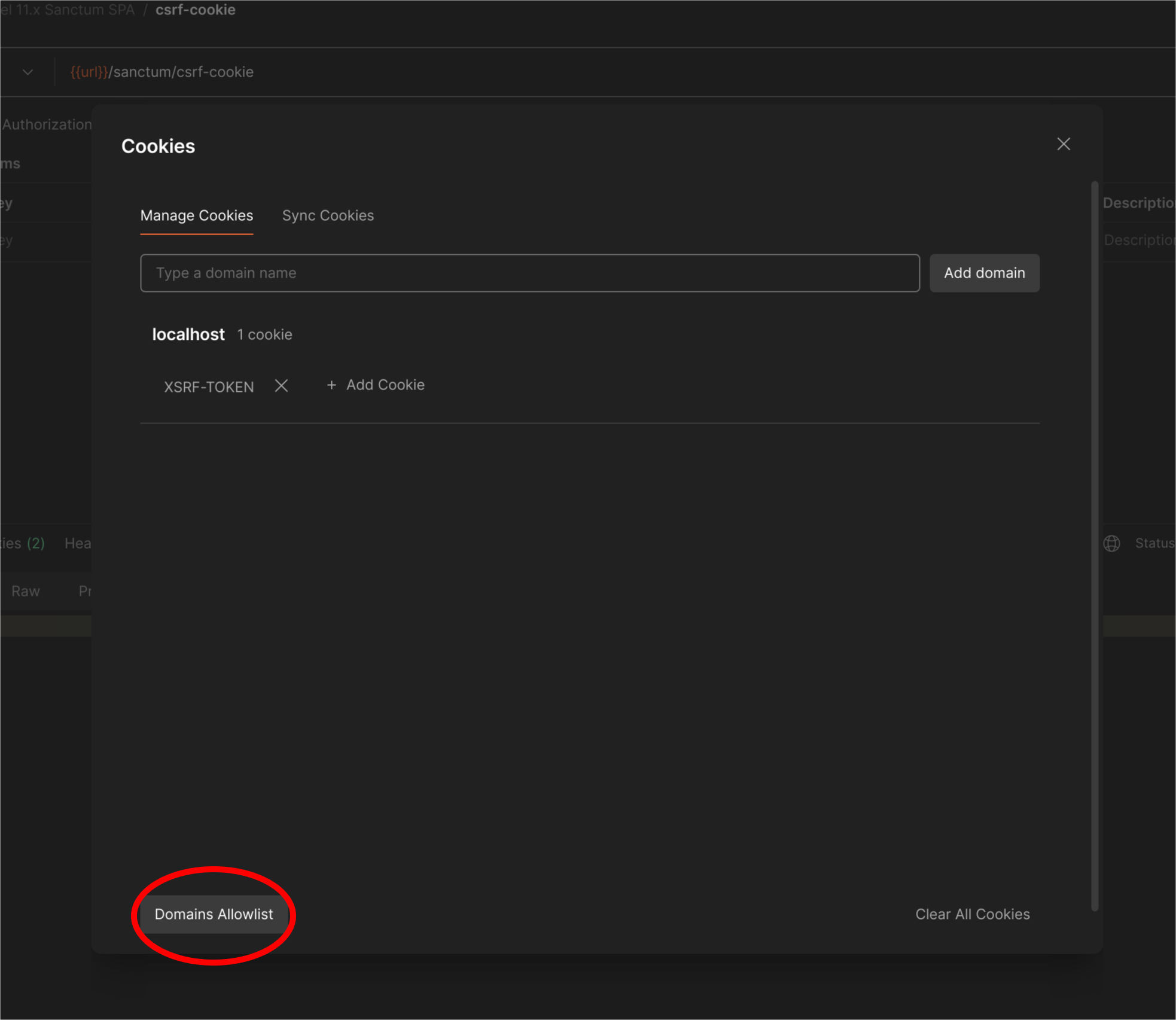
Task: Clear all cookies
Action: pos(972,914)
